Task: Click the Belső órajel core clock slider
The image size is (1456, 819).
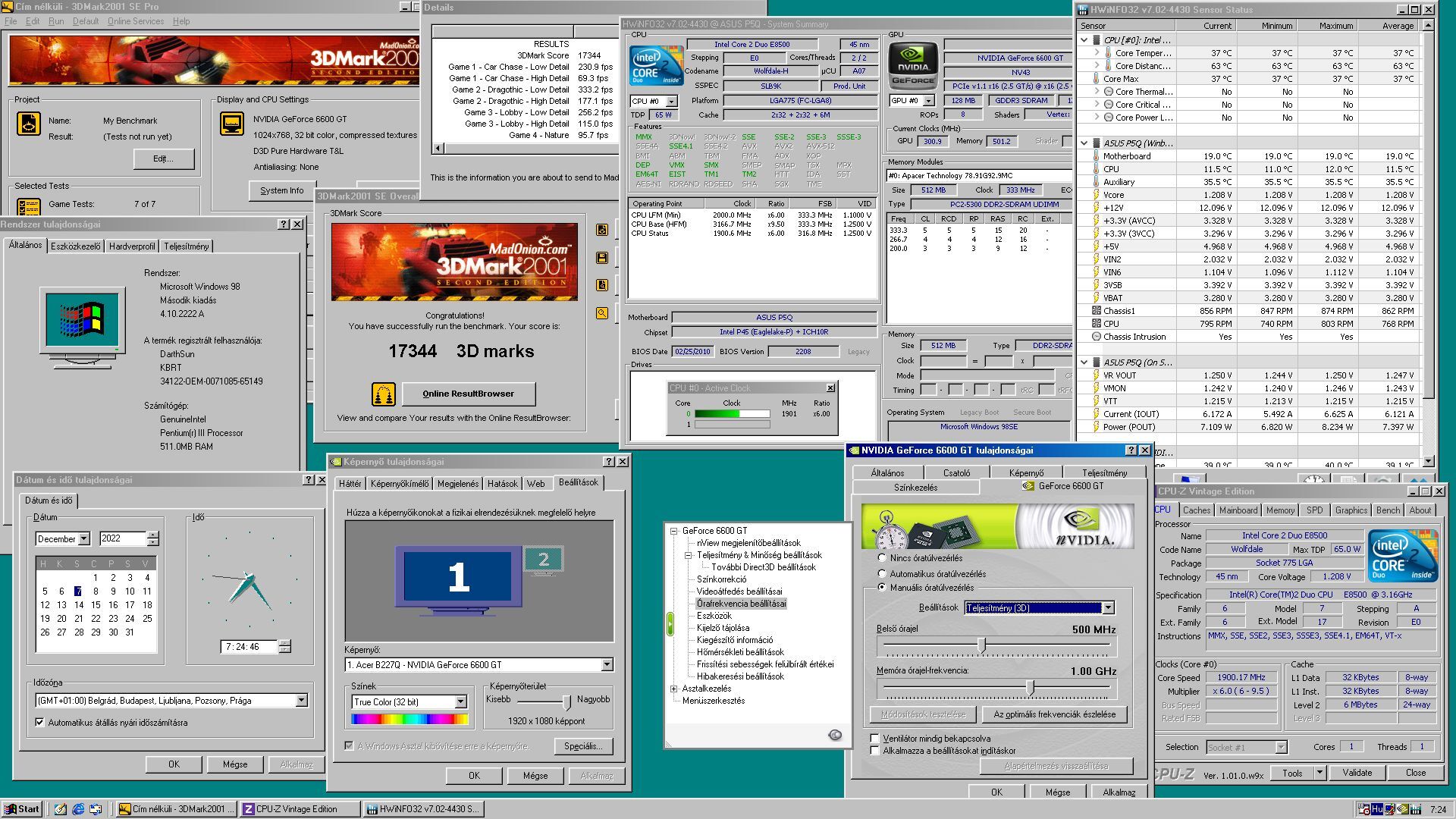Action: point(982,645)
